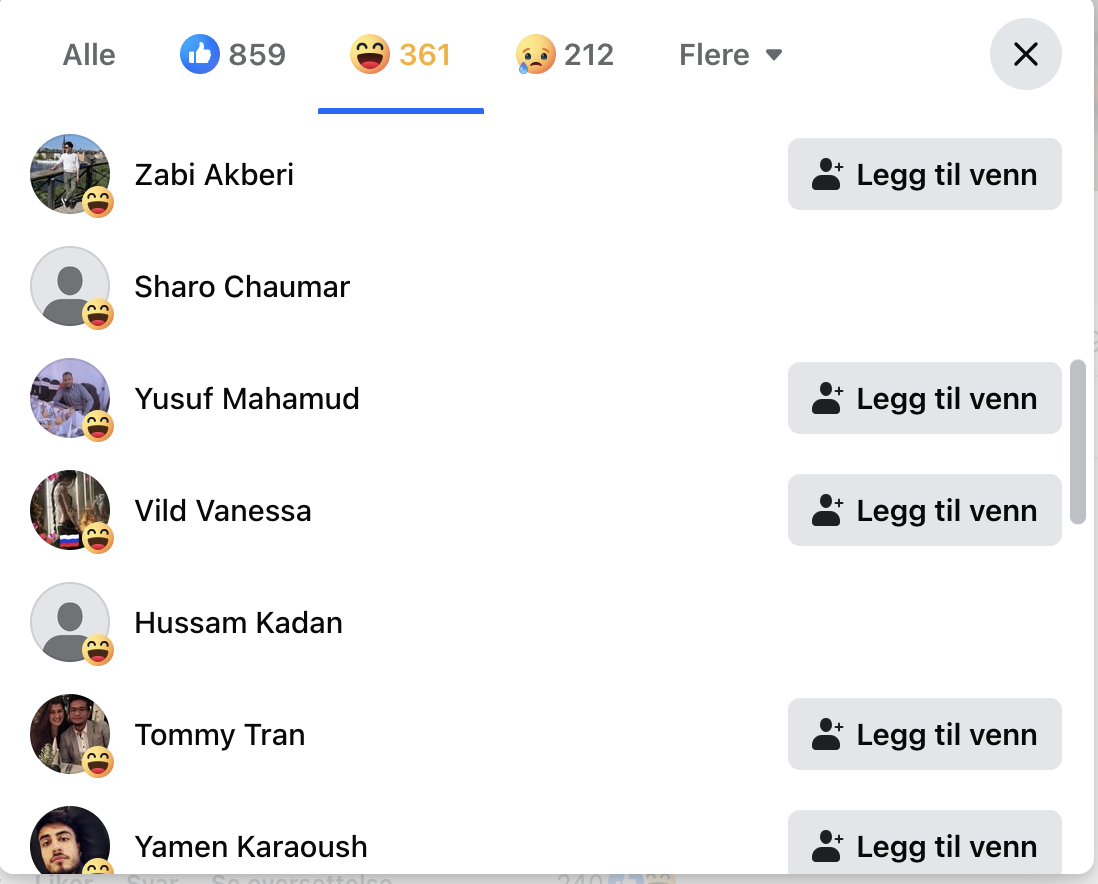Viewport: 1098px width, 884px height.
Task: Close the reactions dialog
Action: tap(1025, 54)
